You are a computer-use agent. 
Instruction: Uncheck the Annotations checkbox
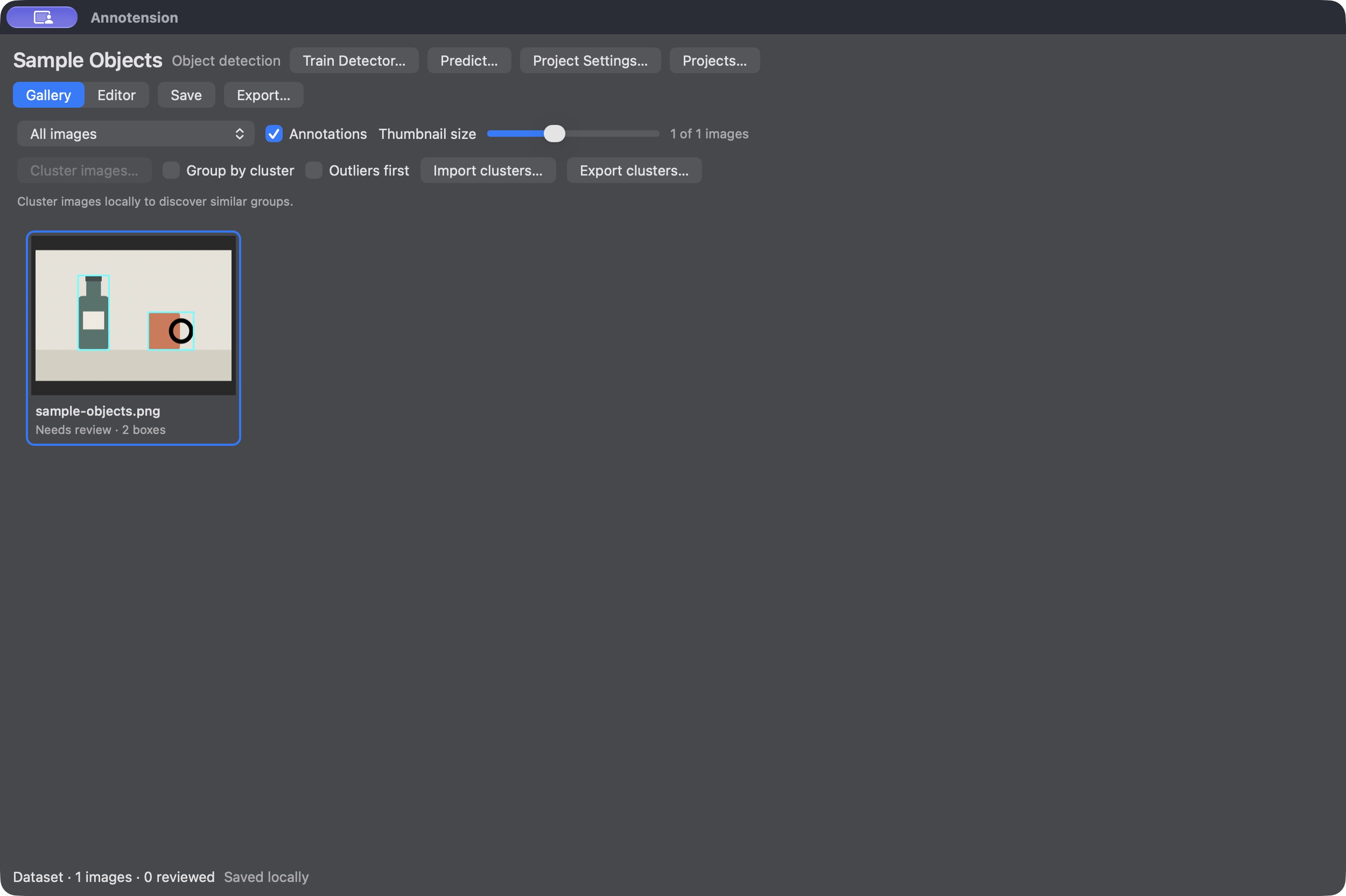click(x=274, y=134)
